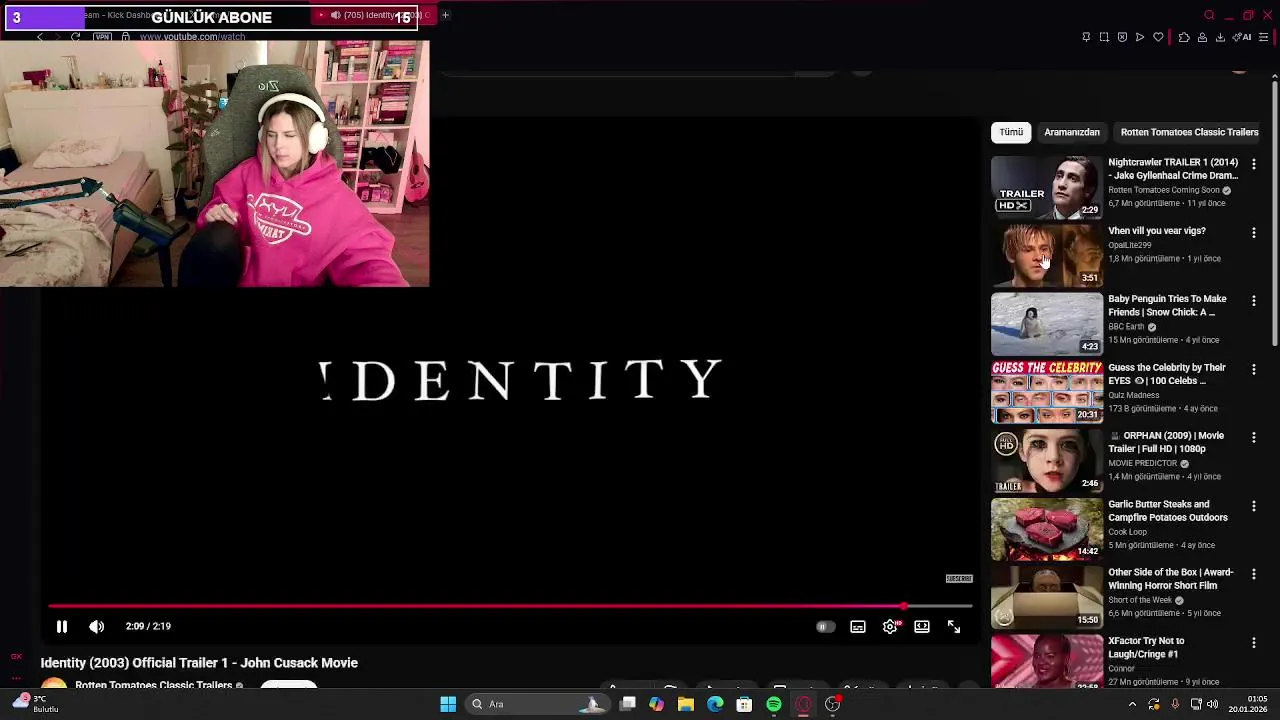The width and height of the screenshot is (1280, 720).
Task: Open Guess the Celebrity by Their EYES video
Action: pyautogui.click(x=1166, y=374)
